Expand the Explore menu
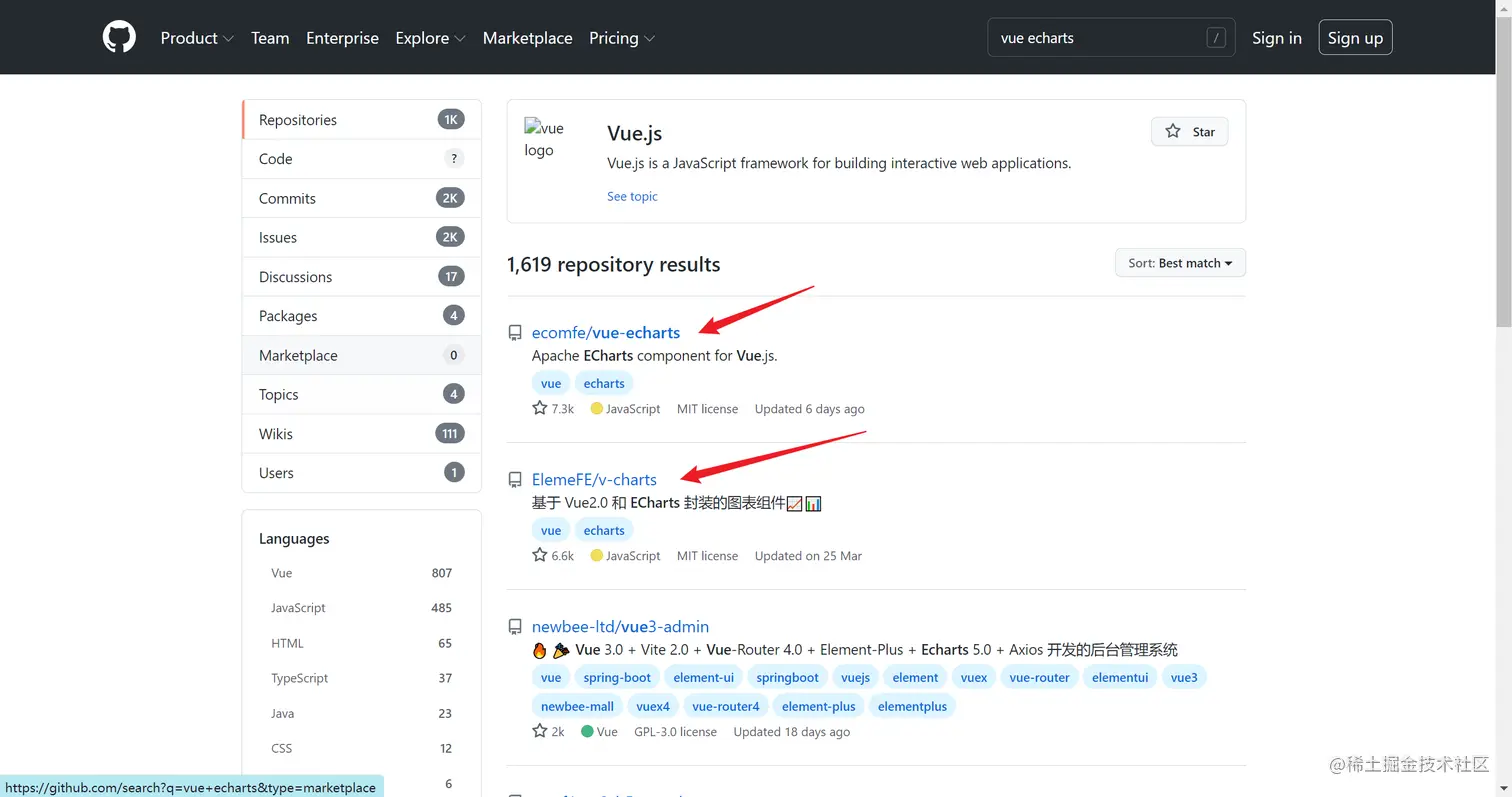1512x797 pixels. tap(430, 38)
